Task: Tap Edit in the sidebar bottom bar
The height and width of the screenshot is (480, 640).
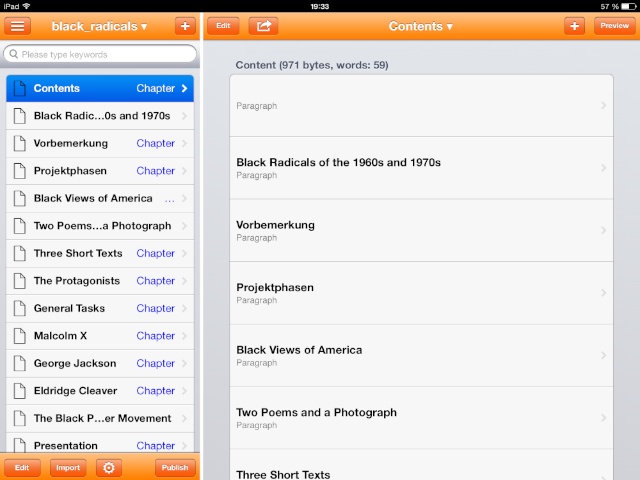Action: (22, 467)
